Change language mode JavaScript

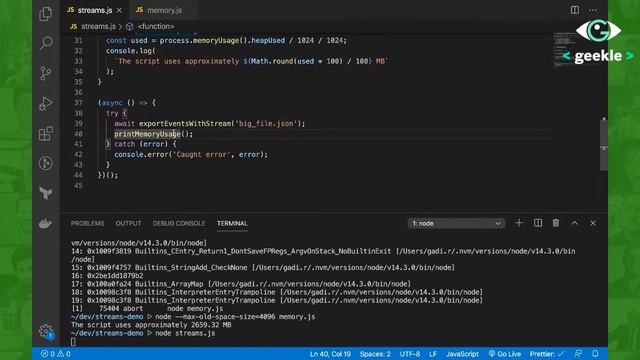tap(462, 354)
